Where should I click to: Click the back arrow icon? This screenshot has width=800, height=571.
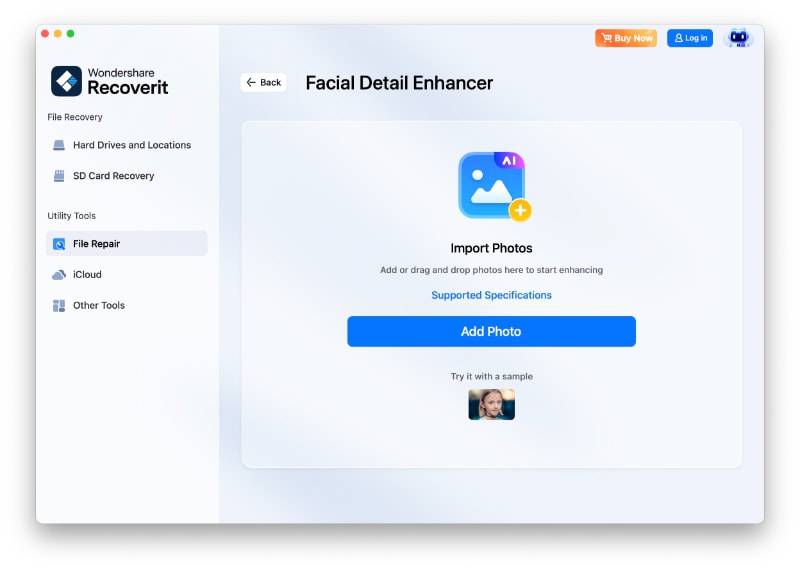click(x=251, y=82)
